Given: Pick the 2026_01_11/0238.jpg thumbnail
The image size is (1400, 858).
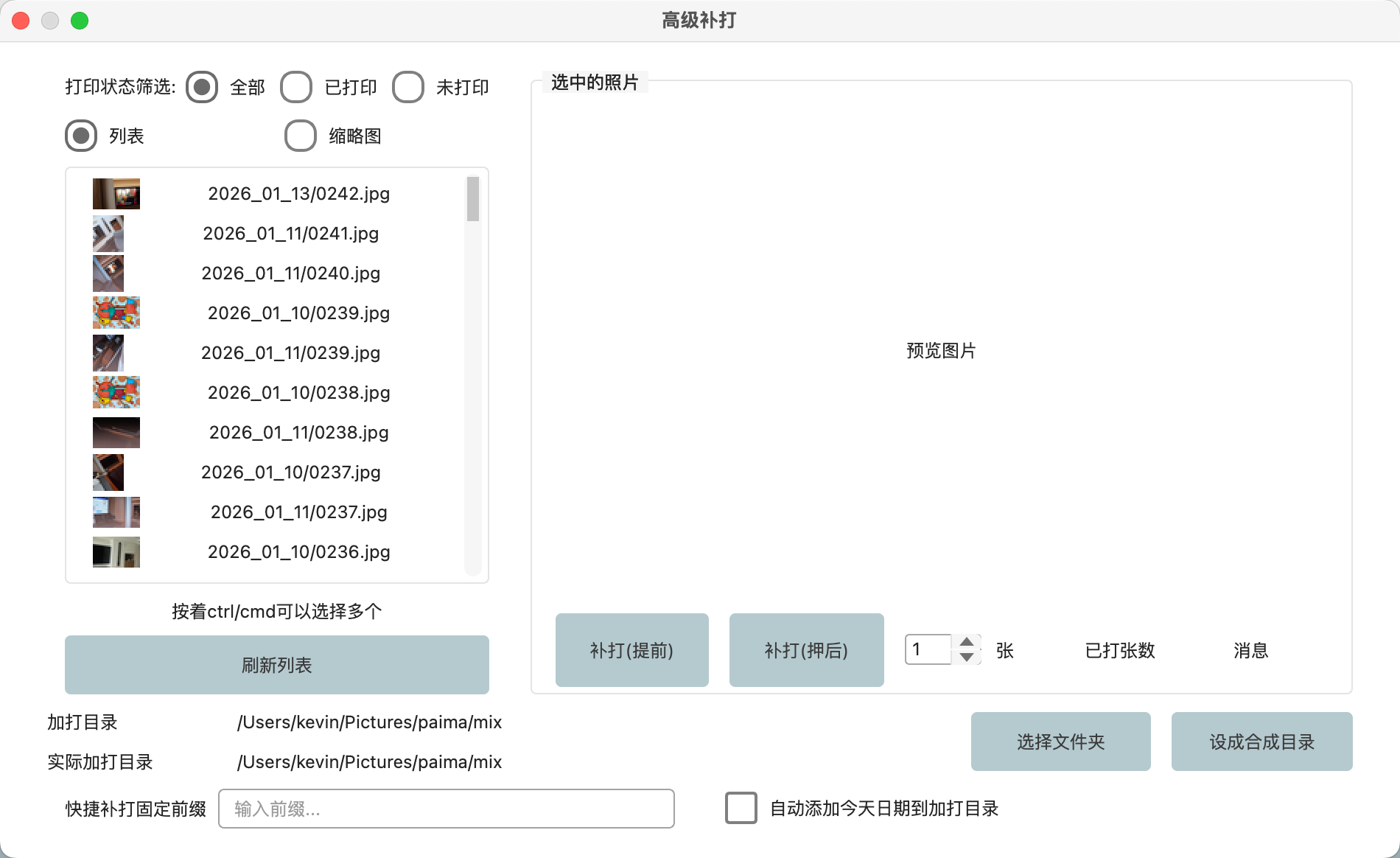Looking at the screenshot, I should click(x=116, y=433).
